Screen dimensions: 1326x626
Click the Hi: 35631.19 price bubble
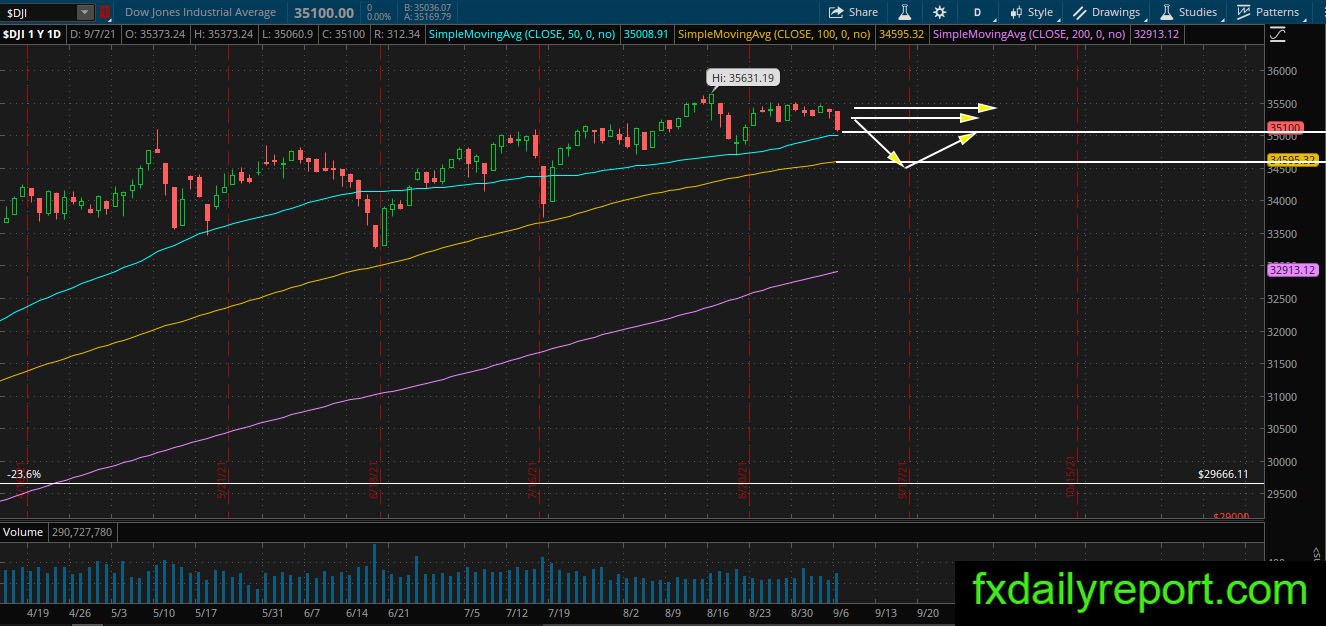[x=741, y=77]
